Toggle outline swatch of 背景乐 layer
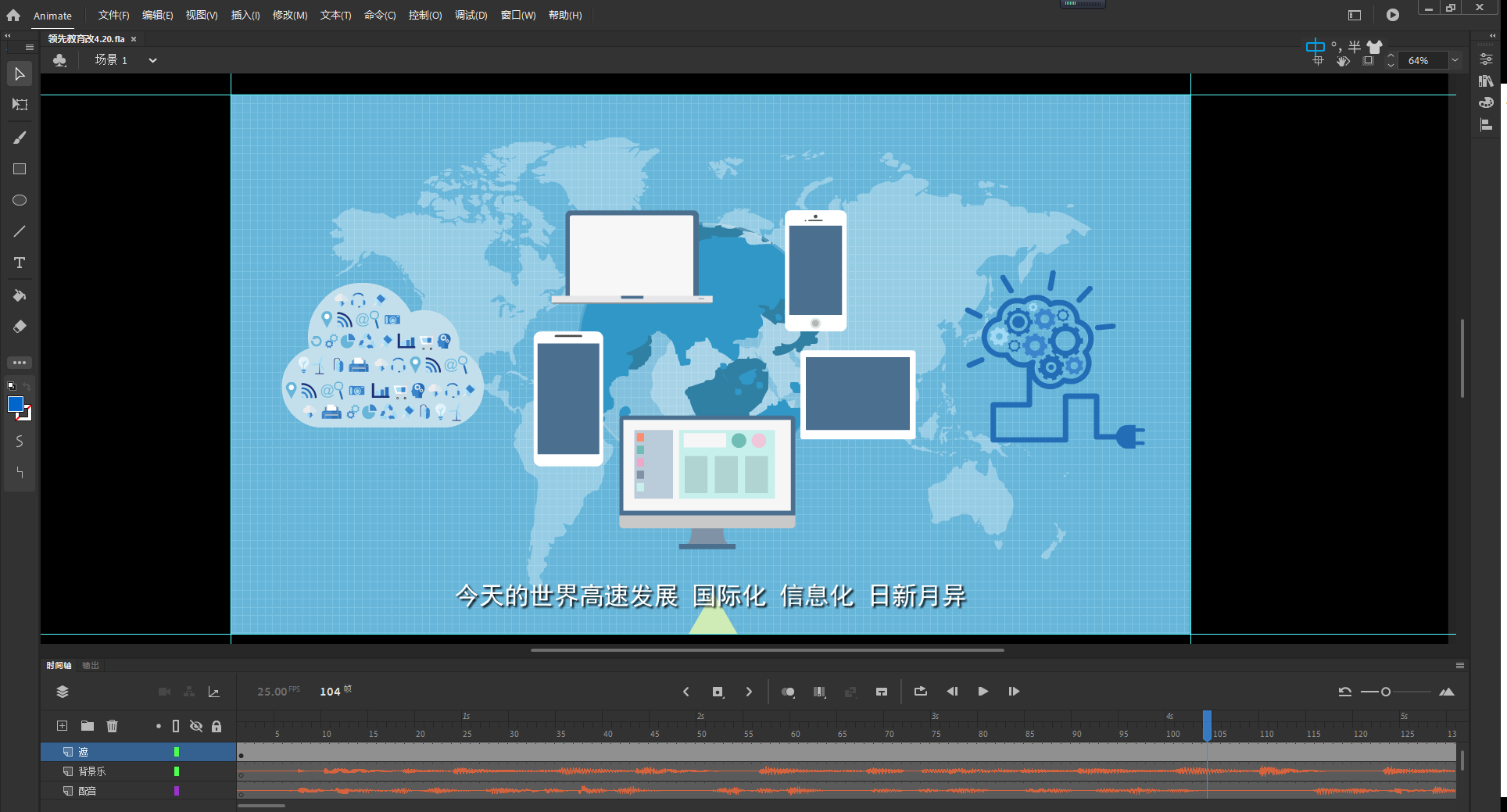Screen dimensions: 1507x812 [177, 771]
